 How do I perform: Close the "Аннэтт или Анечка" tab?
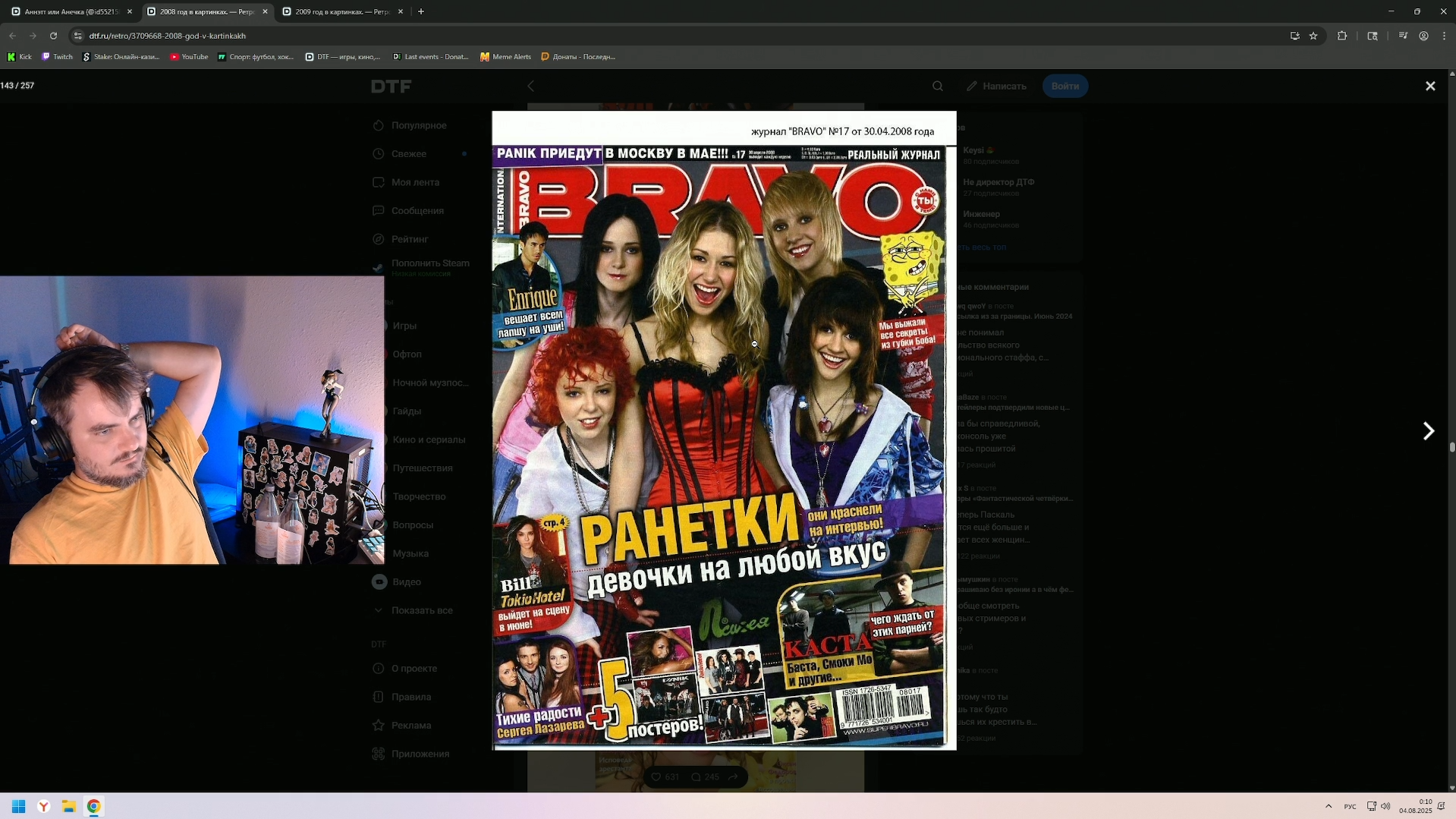pos(130,11)
